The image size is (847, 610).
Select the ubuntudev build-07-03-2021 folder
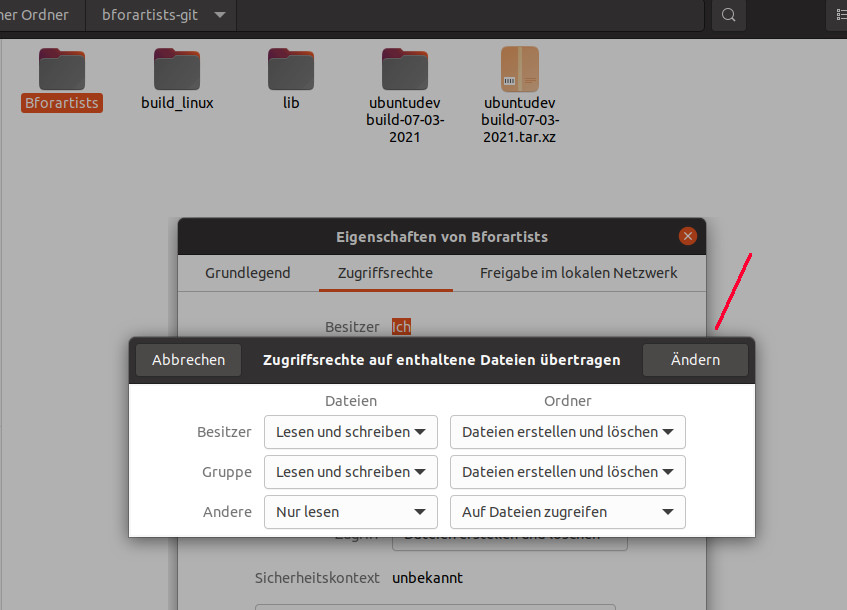405,69
